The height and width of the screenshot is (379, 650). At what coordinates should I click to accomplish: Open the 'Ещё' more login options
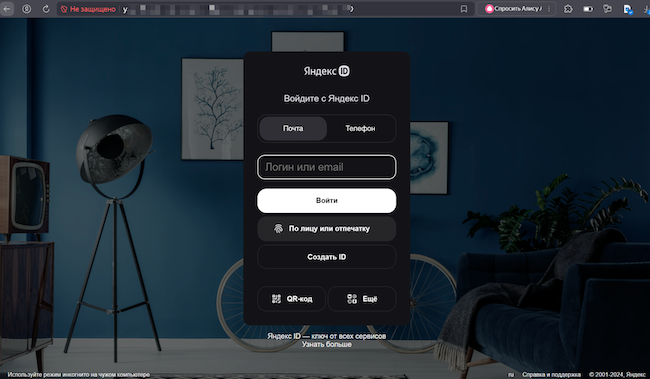click(362, 299)
